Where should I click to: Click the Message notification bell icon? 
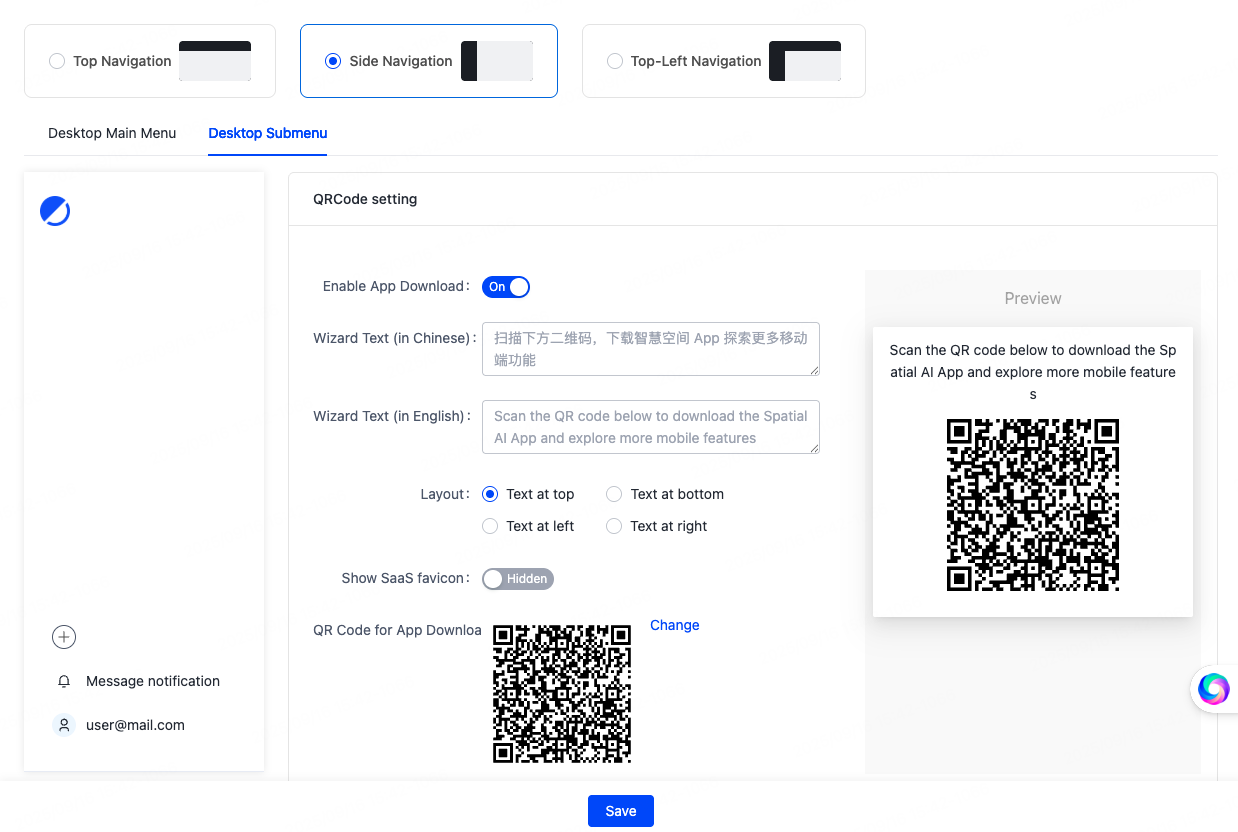(x=64, y=681)
